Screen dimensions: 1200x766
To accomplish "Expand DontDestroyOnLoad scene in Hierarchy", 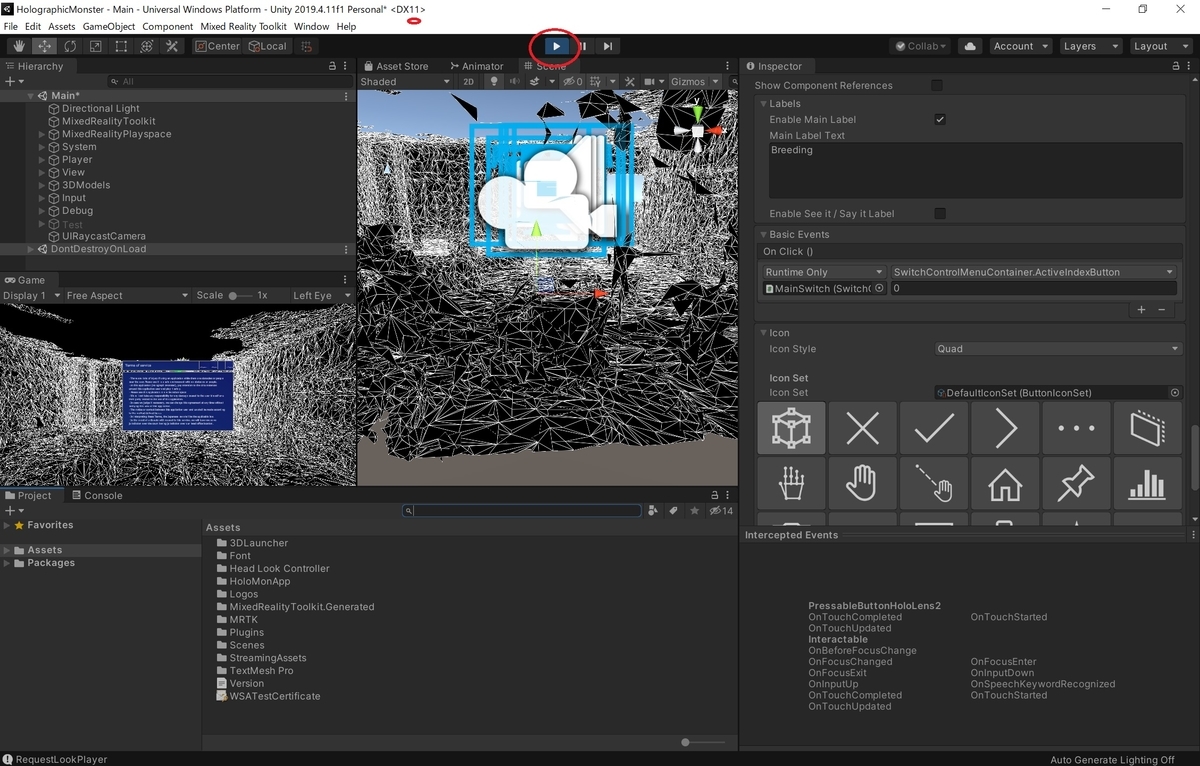I will pos(30,249).
